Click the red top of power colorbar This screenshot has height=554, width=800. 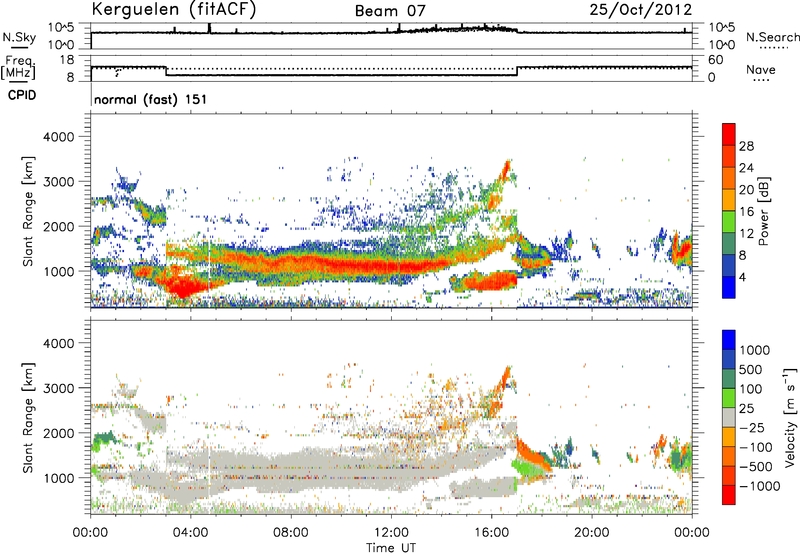tap(729, 134)
